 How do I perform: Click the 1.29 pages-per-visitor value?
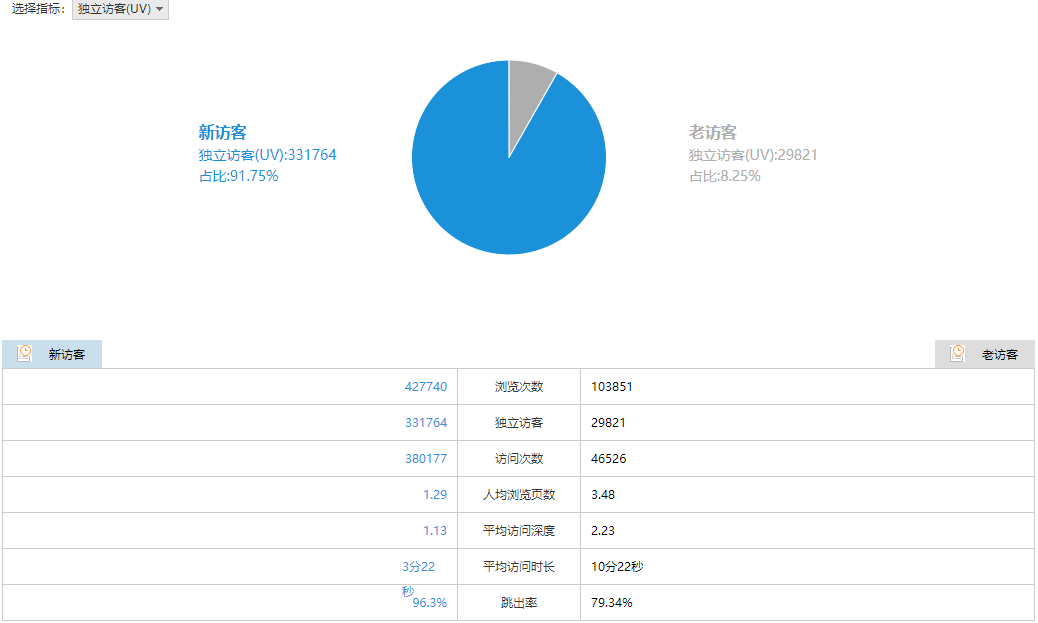coord(435,495)
